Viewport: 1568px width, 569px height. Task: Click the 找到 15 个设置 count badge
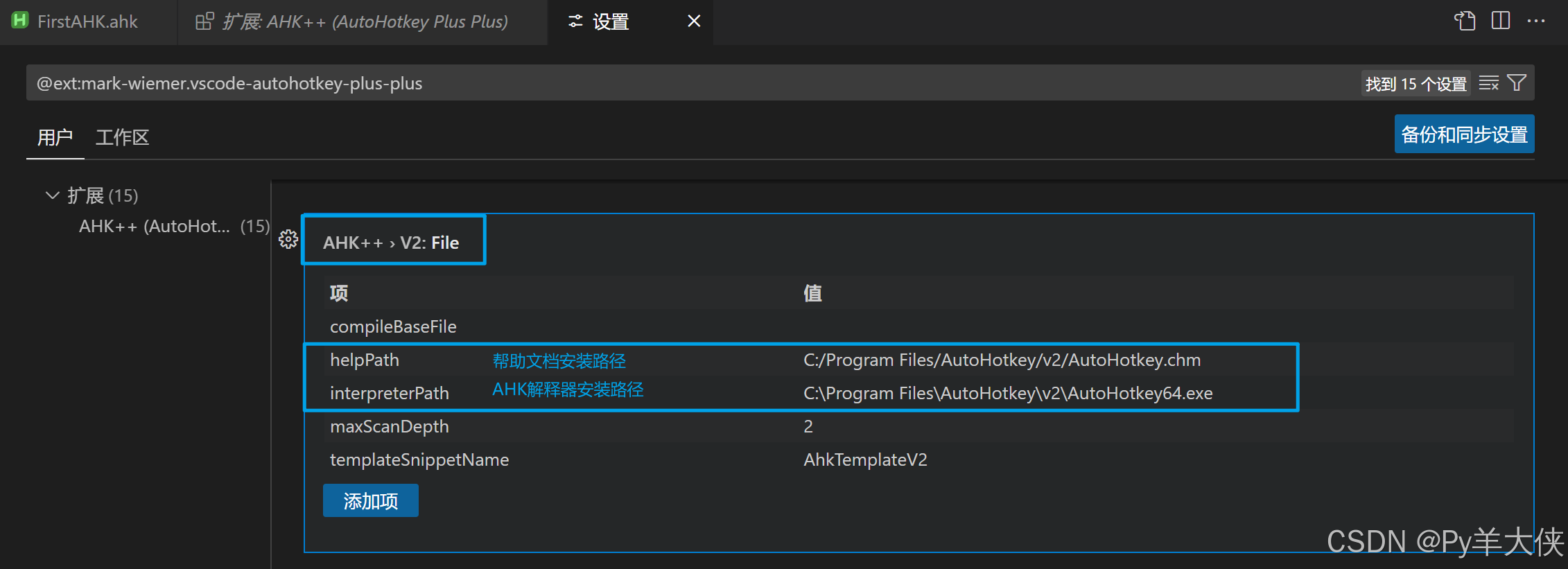click(1415, 84)
